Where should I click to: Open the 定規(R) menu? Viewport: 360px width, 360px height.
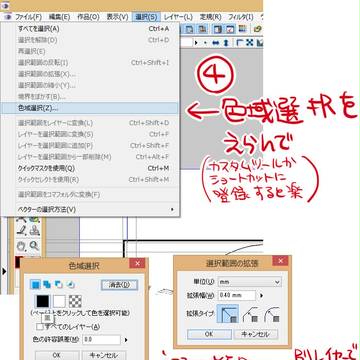point(211,17)
